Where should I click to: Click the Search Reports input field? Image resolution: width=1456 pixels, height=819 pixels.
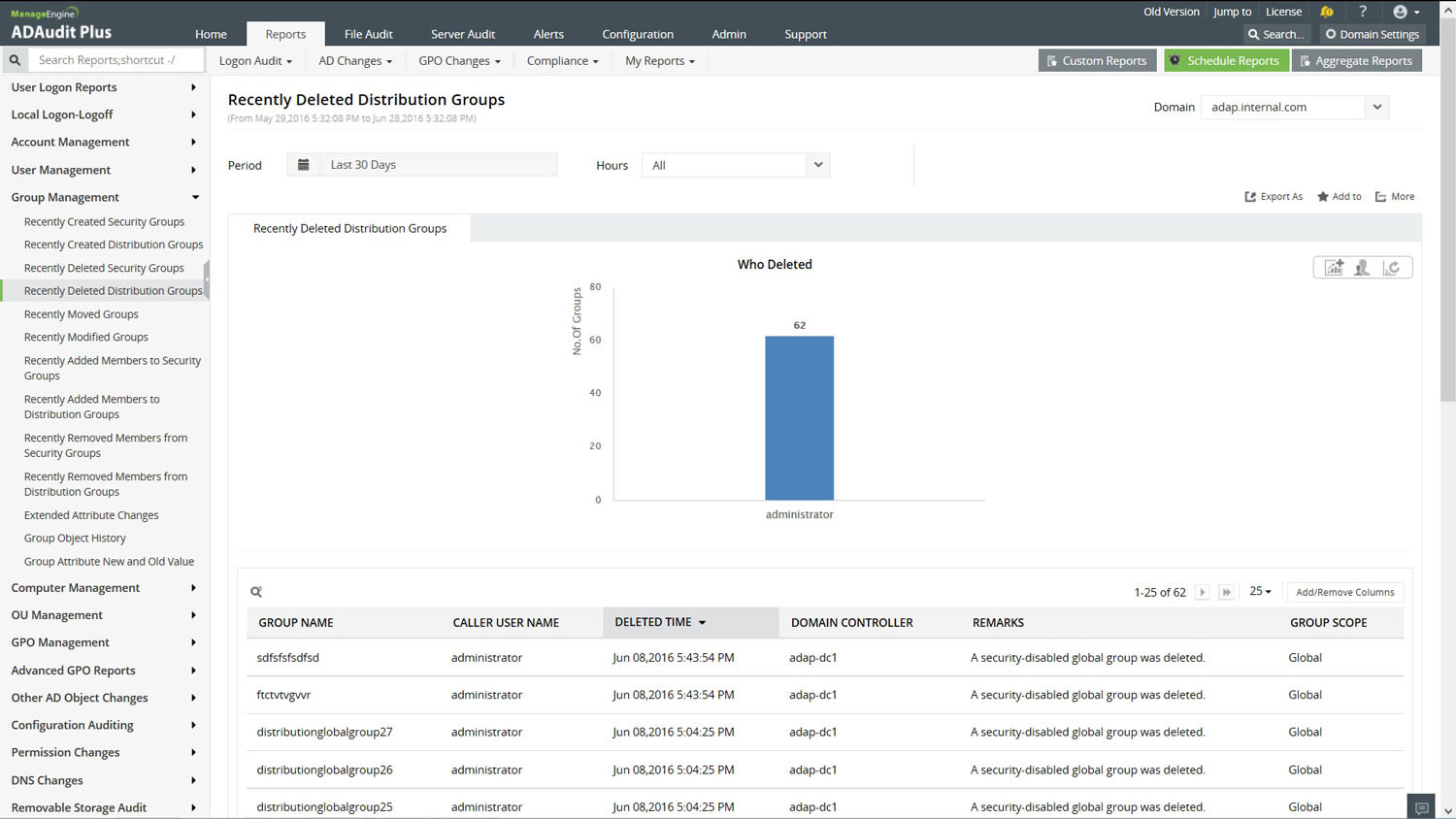[x=116, y=60]
